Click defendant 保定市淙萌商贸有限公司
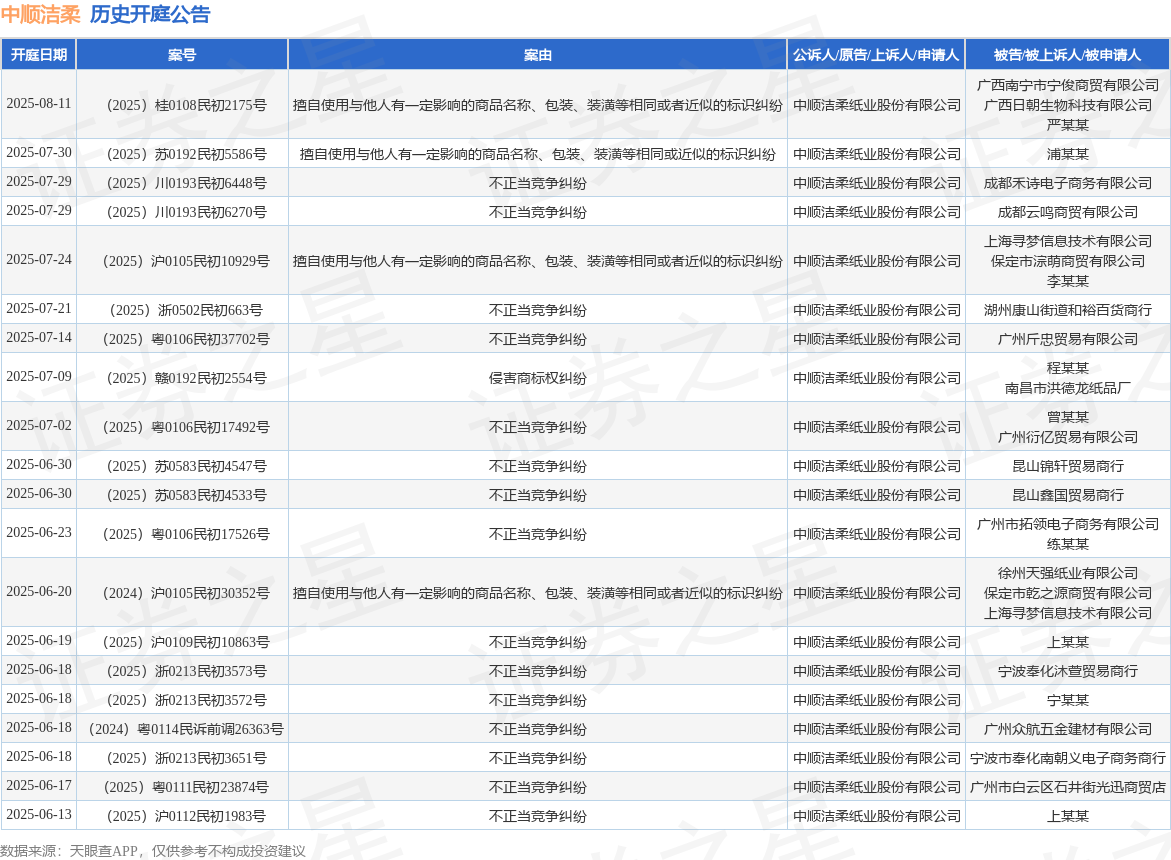The width and height of the screenshot is (1171, 860). [1068, 261]
